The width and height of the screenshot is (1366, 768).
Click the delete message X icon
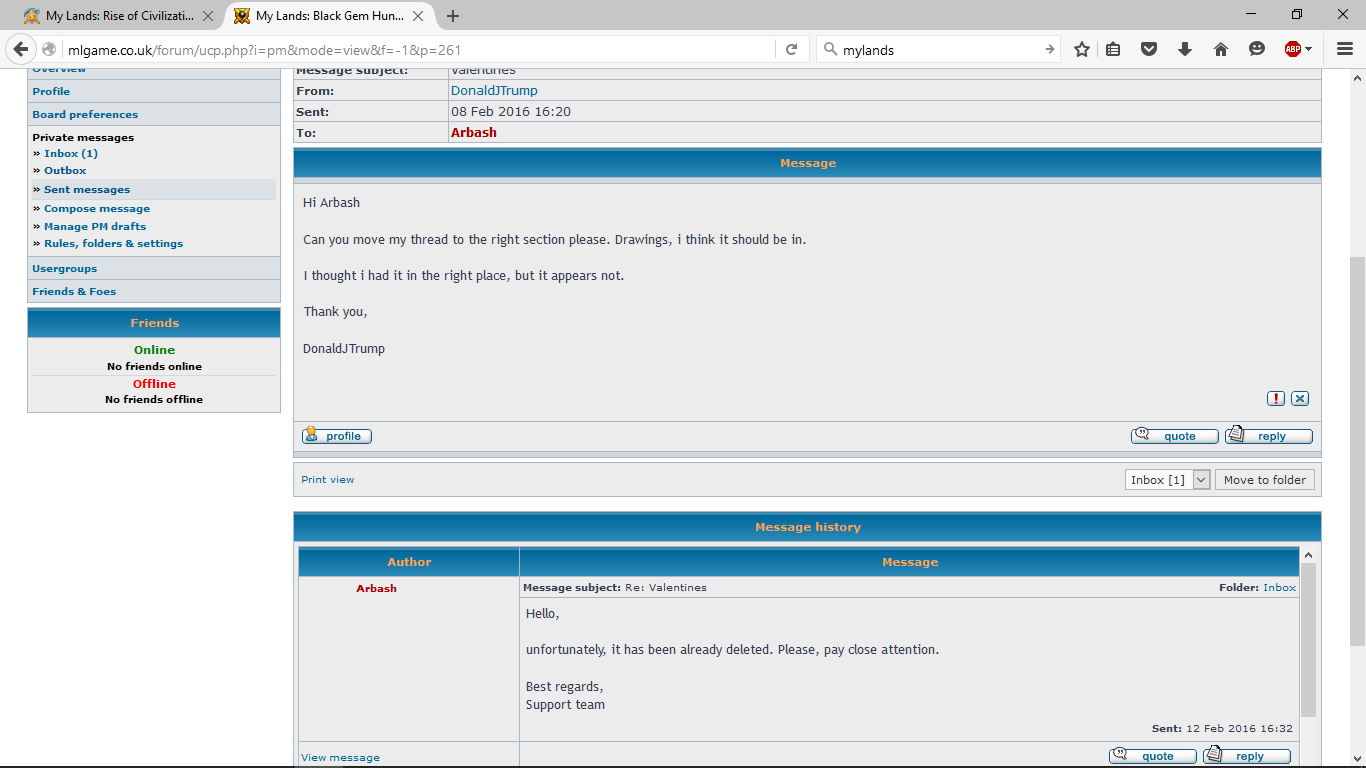(x=1300, y=398)
